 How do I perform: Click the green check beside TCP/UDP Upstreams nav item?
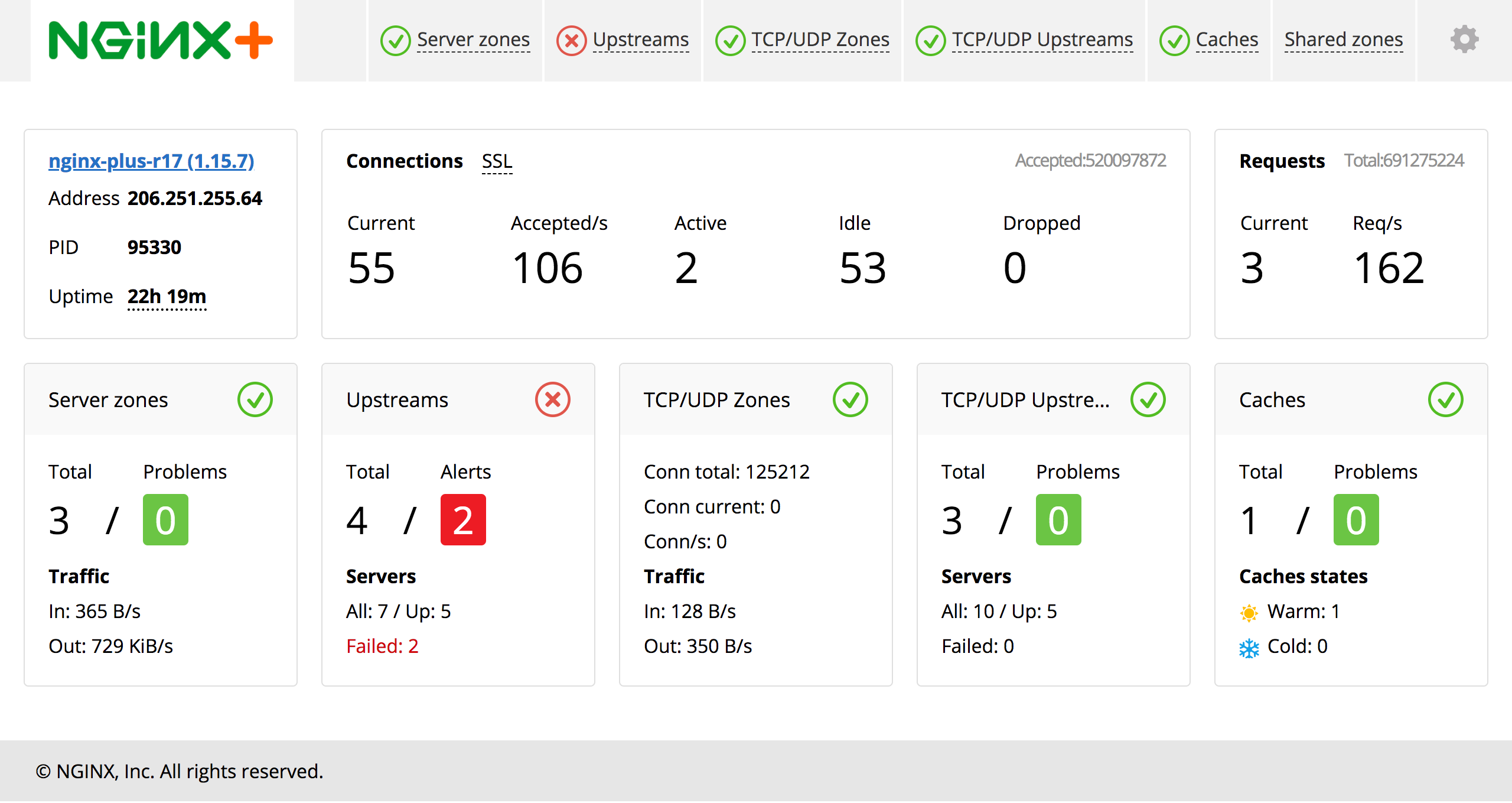(930, 40)
